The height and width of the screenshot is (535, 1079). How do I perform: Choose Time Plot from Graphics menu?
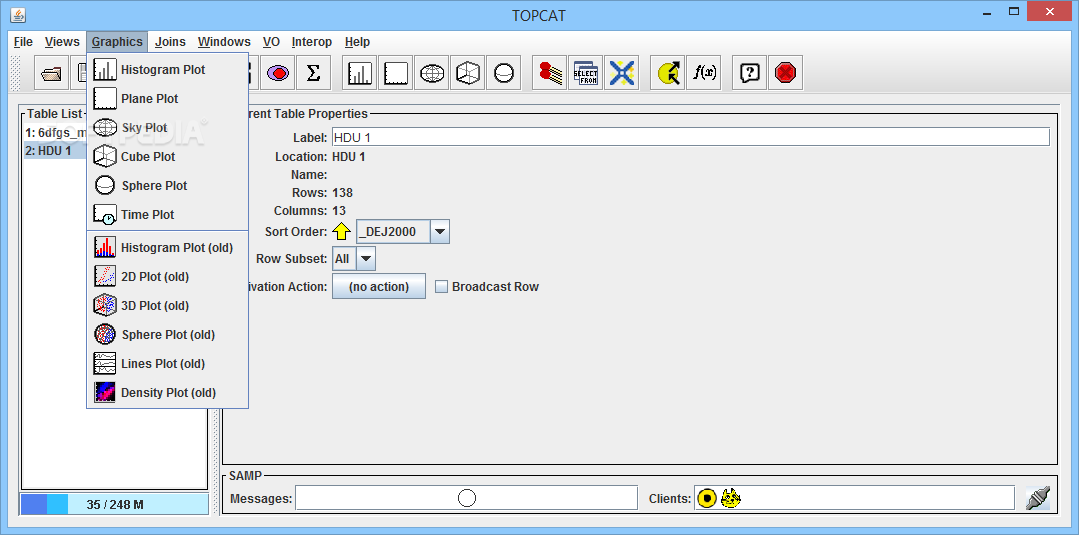pos(167,214)
